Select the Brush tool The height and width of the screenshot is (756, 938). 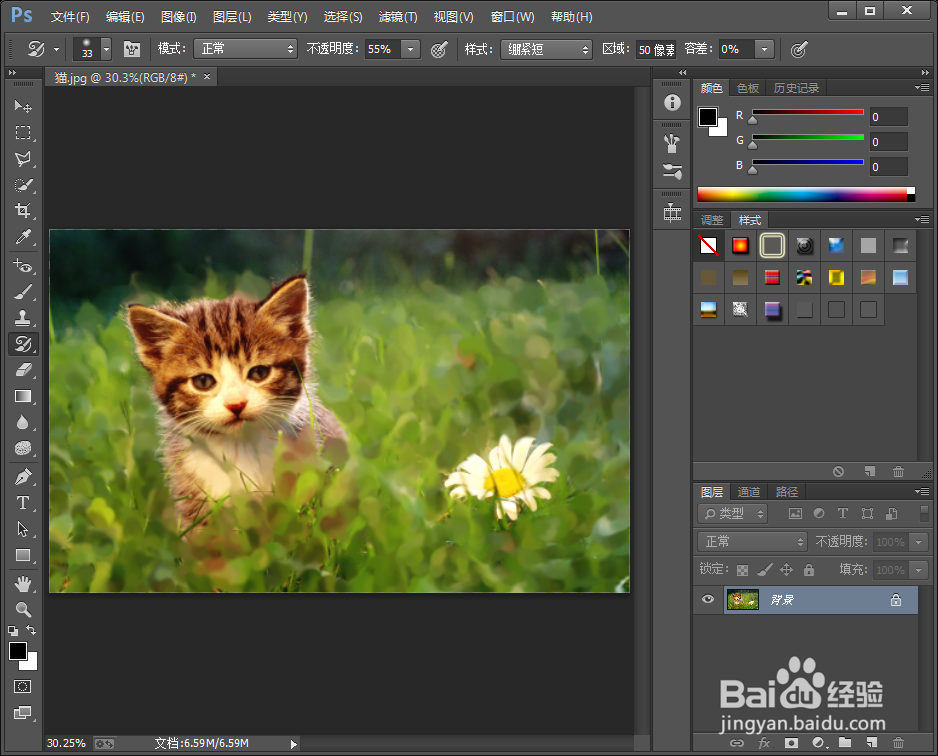click(x=24, y=291)
